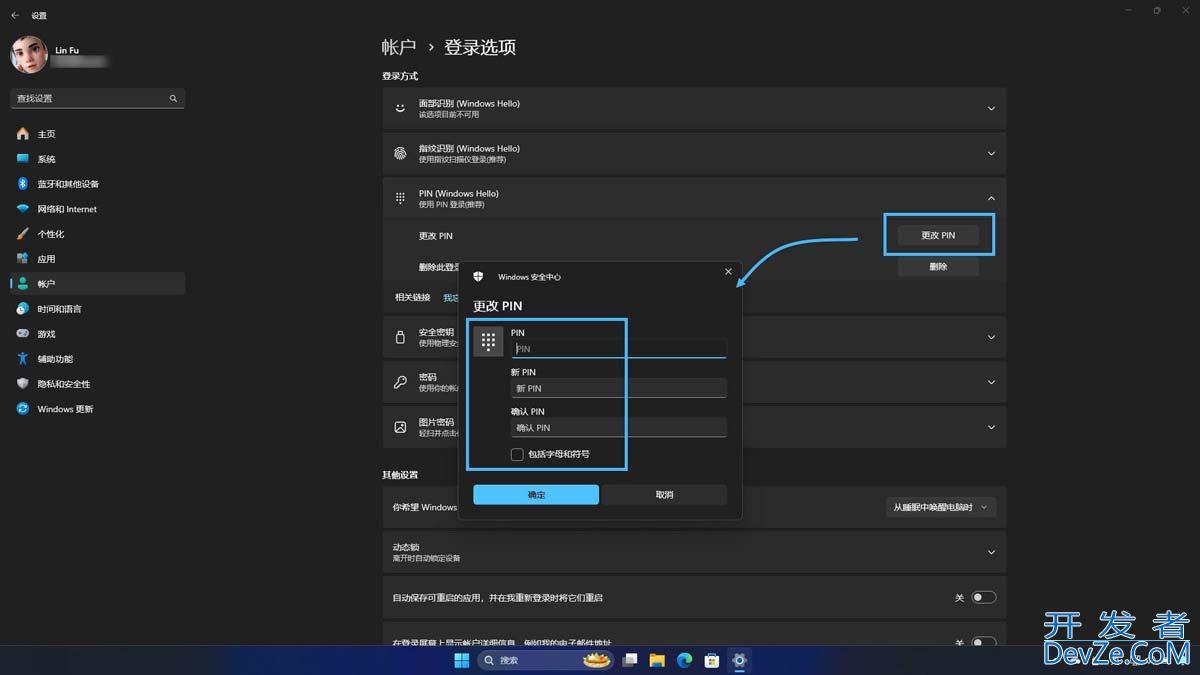Click the 更改 PIN dialog title
Viewport: 1200px width, 675px height.
point(498,306)
